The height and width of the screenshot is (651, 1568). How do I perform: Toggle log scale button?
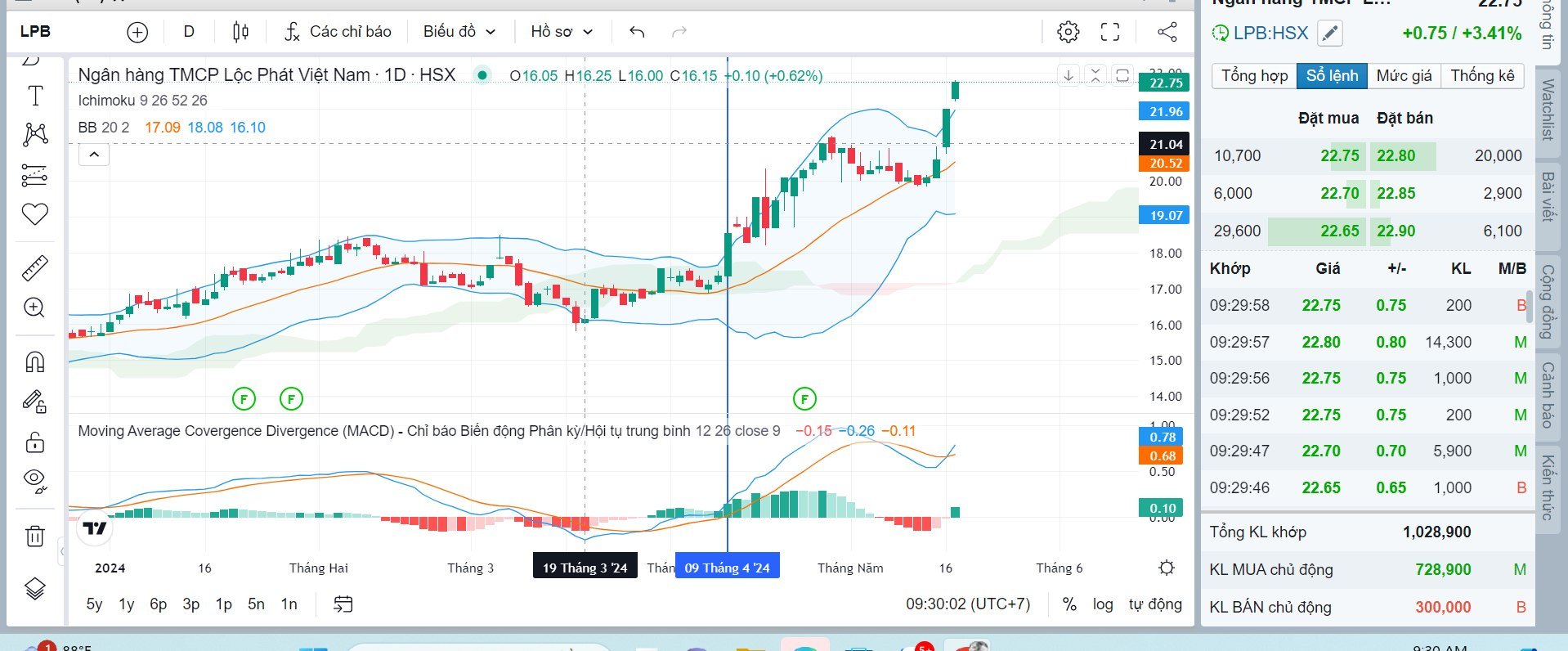pyautogui.click(x=1103, y=604)
